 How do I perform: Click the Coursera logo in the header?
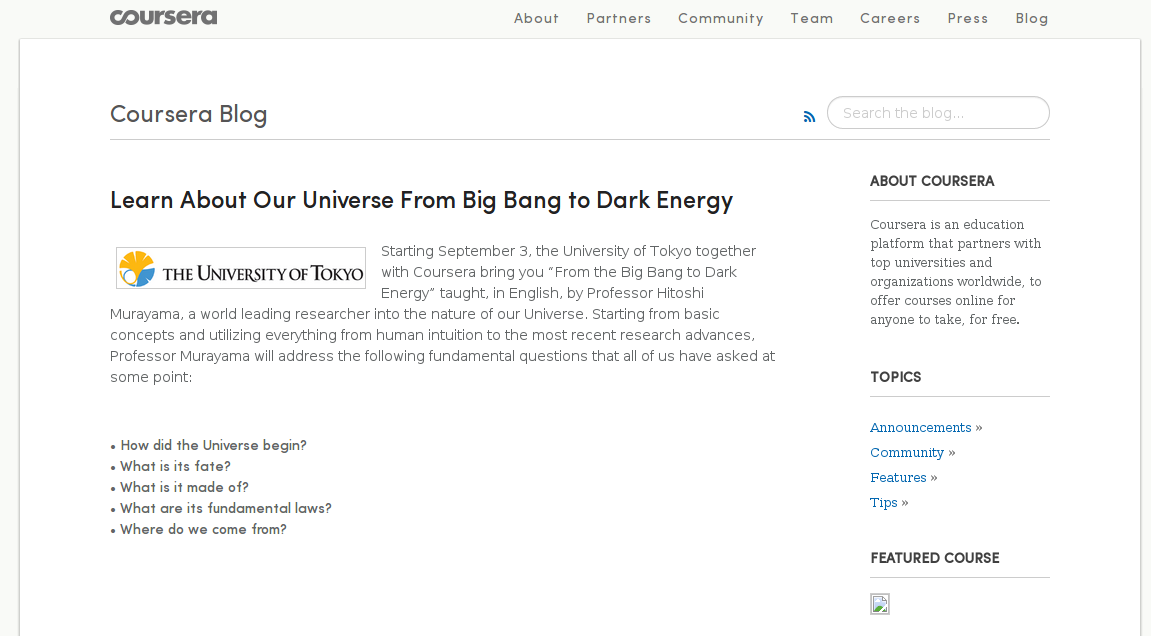pos(163,17)
